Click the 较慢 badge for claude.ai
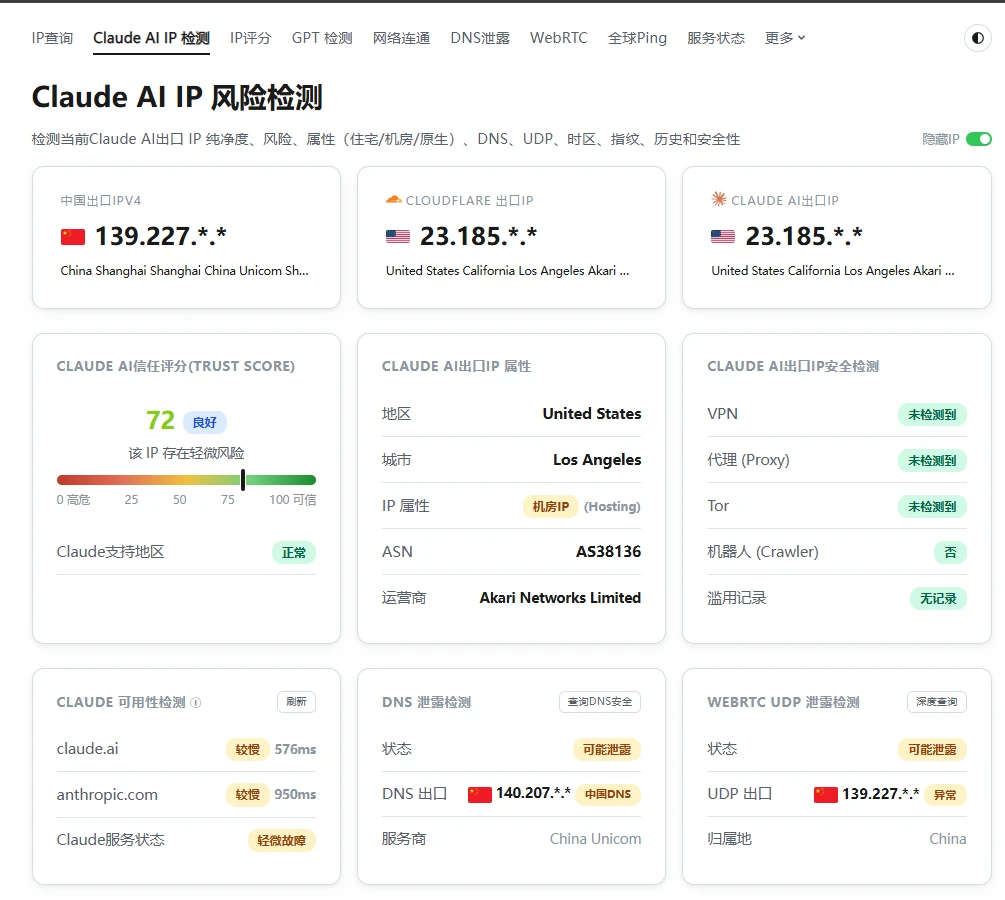Screen dimensions: 1005x900 tap(247, 749)
